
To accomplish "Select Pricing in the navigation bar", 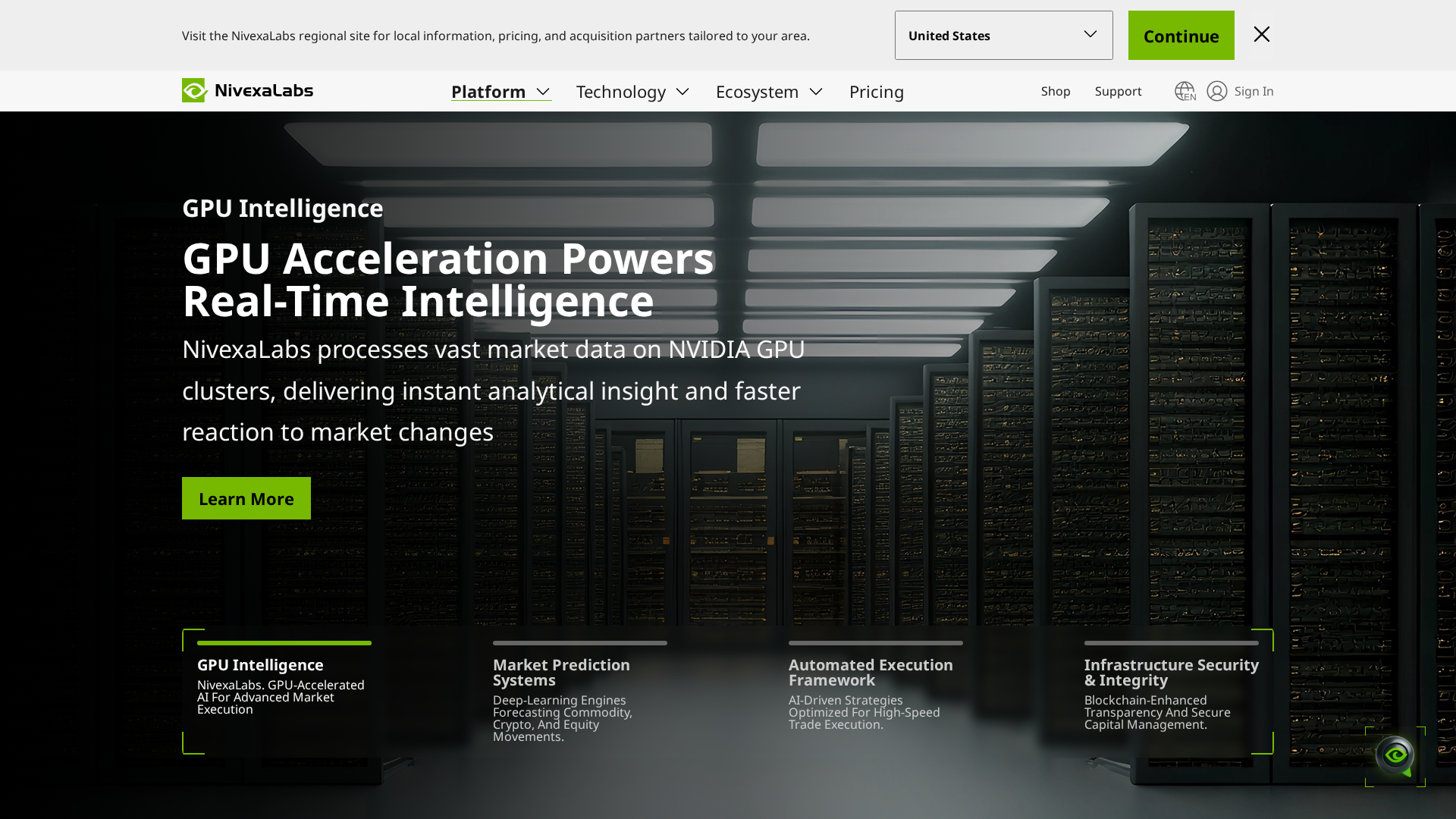I will (x=877, y=92).
